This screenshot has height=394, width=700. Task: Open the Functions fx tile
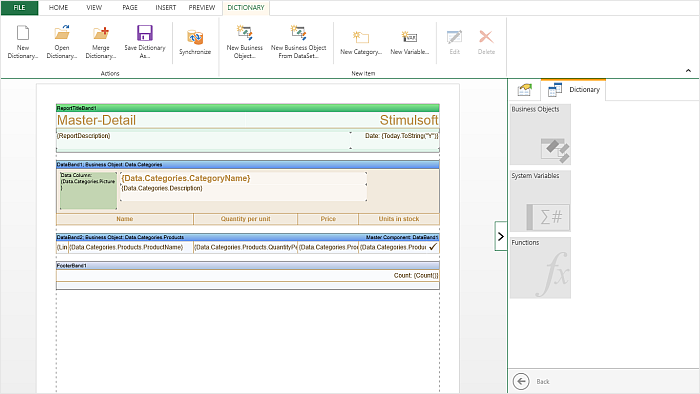pyautogui.click(x=540, y=268)
